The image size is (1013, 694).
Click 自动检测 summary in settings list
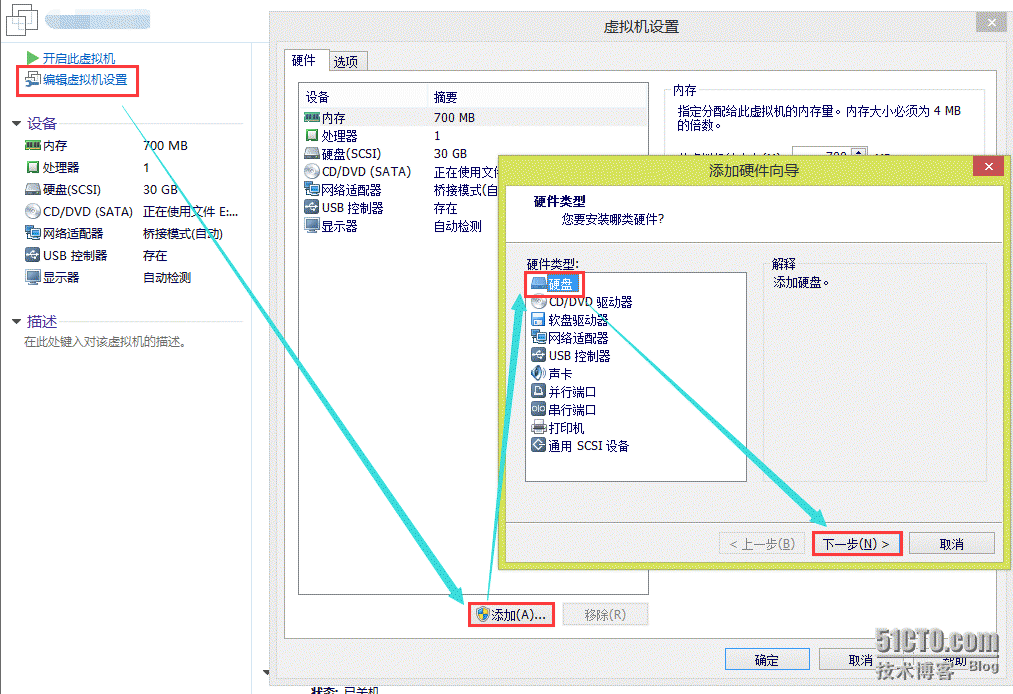coord(457,226)
